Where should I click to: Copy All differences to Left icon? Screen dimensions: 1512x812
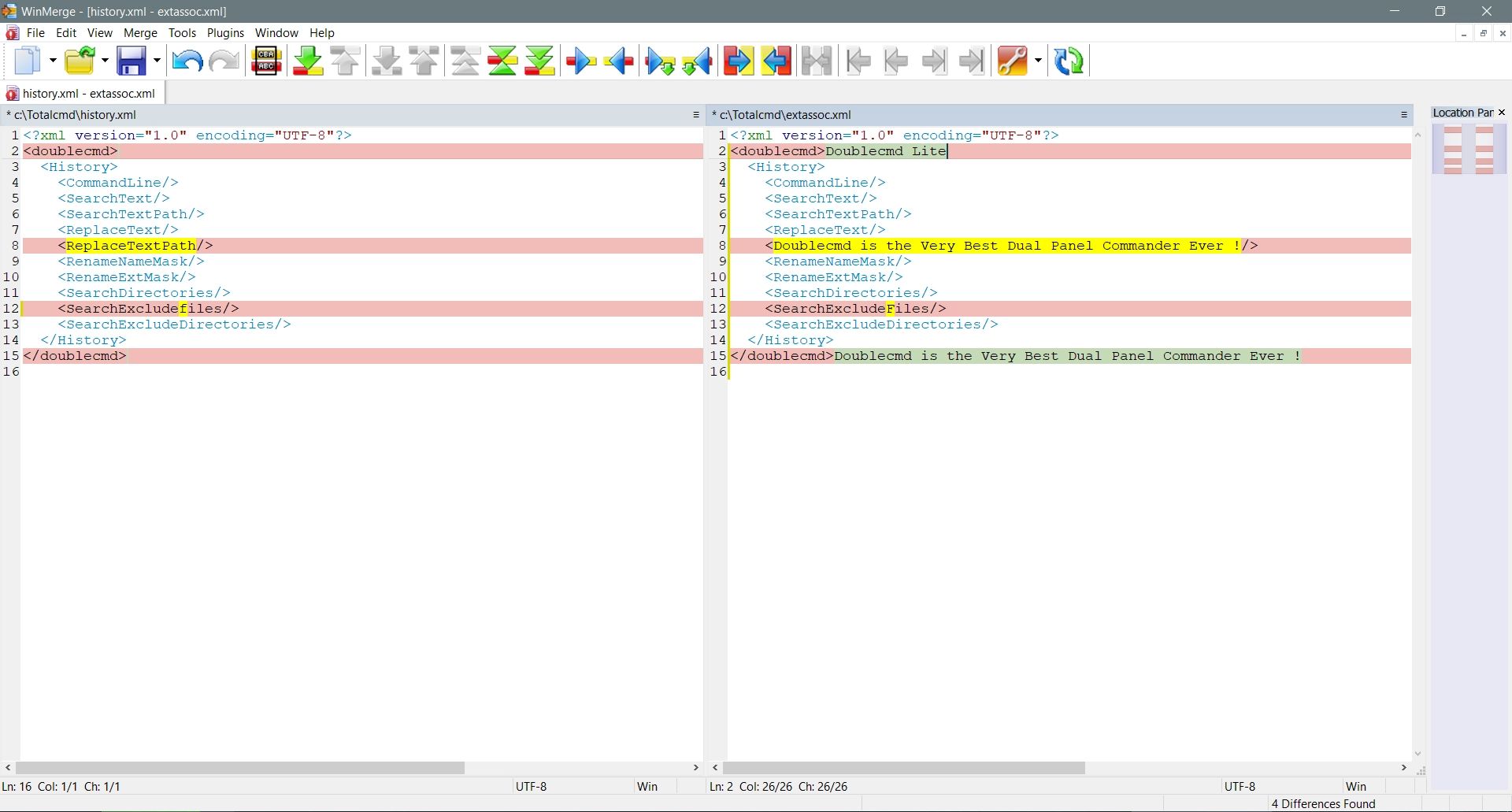click(x=776, y=61)
